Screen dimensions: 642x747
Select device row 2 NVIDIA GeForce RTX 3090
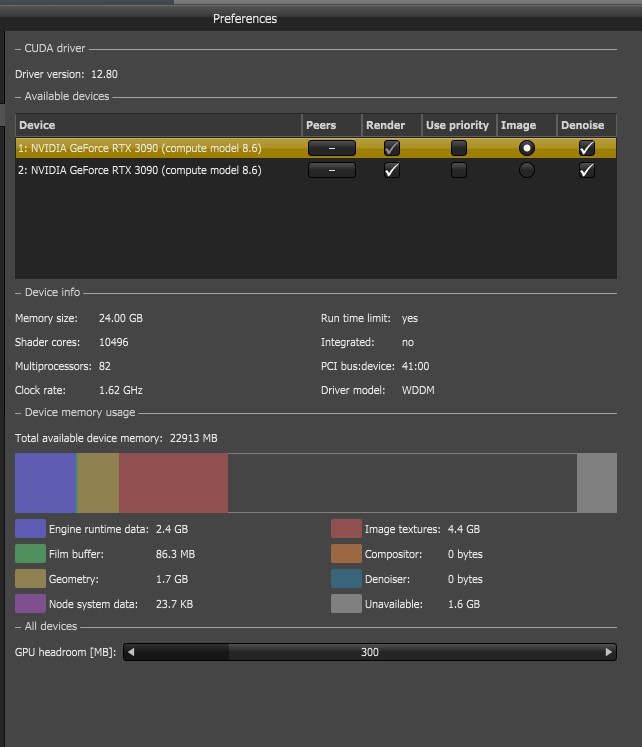click(x=316, y=170)
